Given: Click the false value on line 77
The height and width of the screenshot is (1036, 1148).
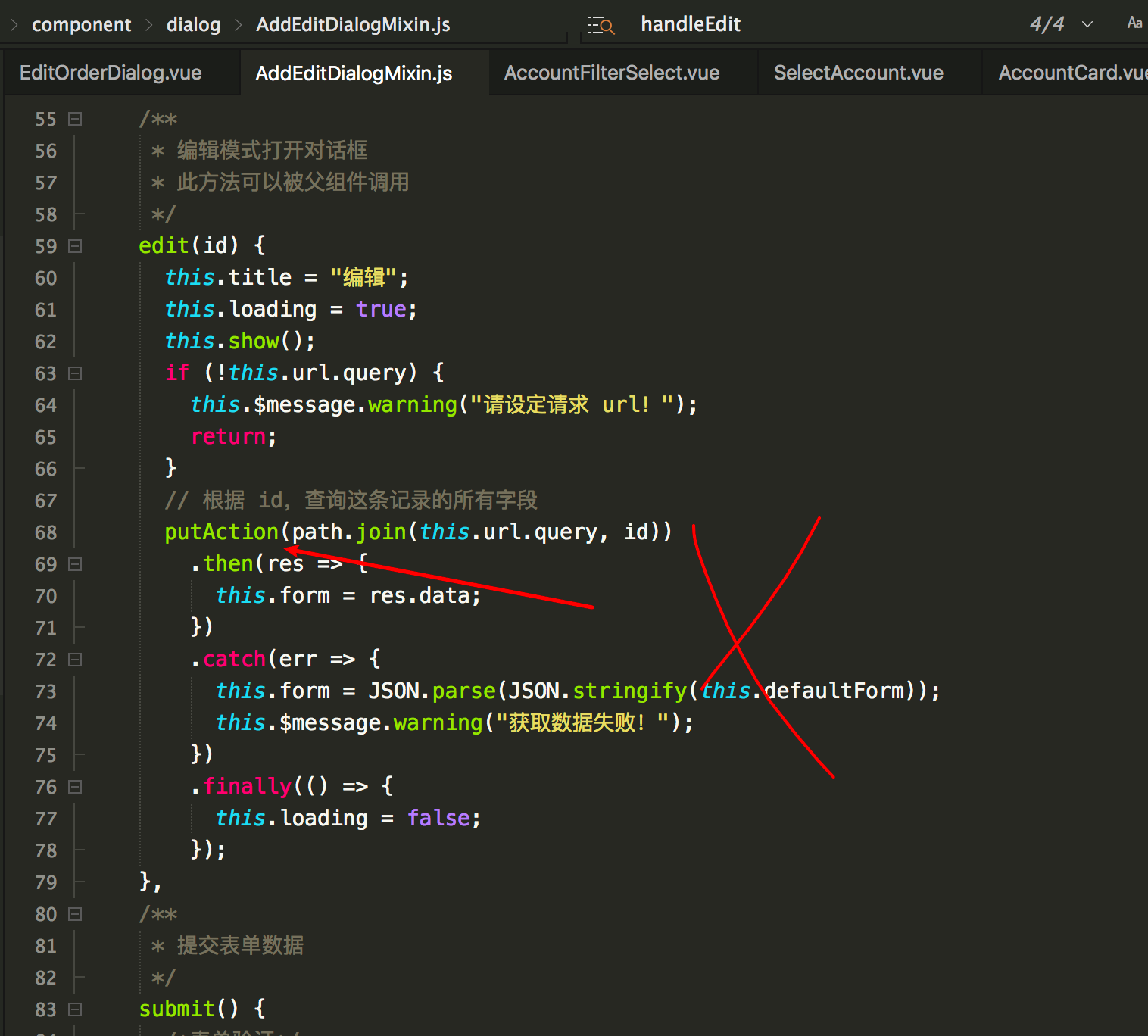Looking at the screenshot, I should point(438,818).
